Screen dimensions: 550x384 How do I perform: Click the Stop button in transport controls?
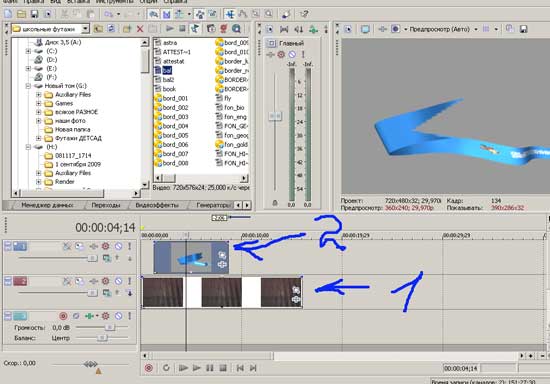point(223,368)
